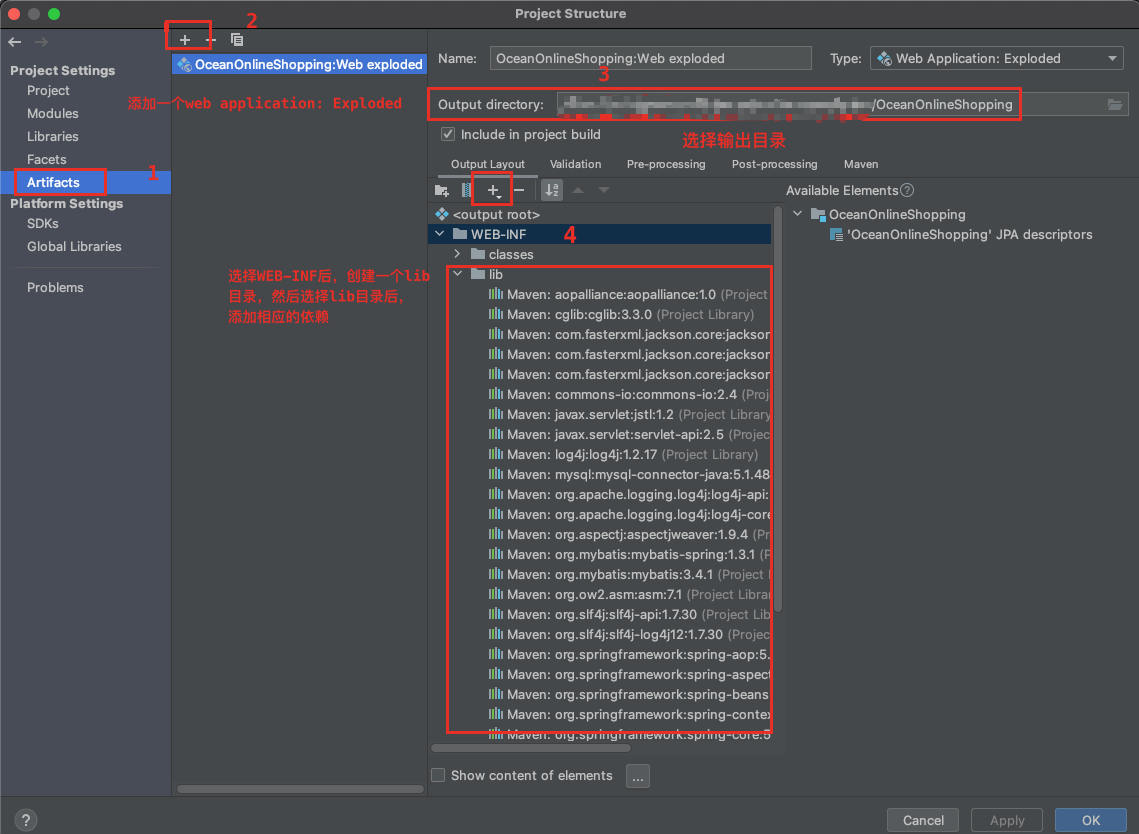1139x834 pixels.
Task: Select the output root node
Action: 487,214
